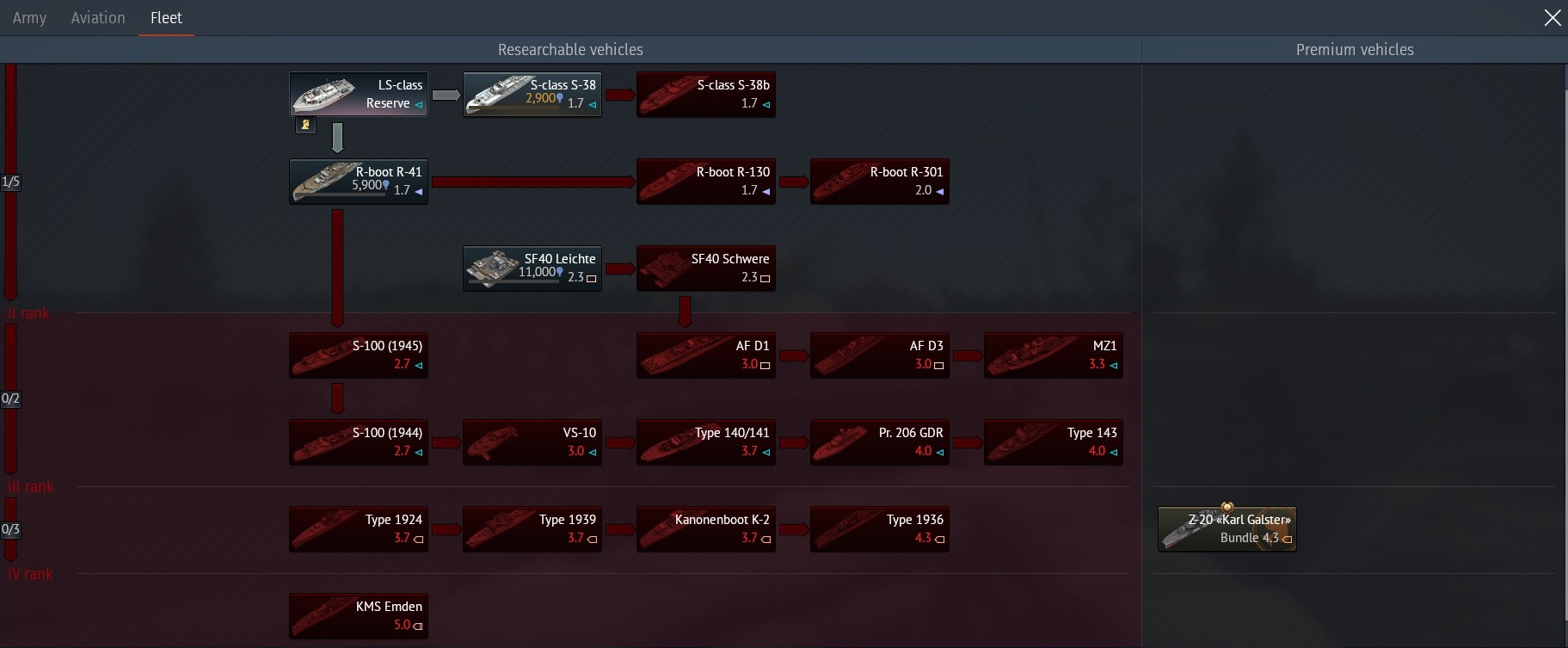Click the Type 1936 destroyer card

point(880,528)
